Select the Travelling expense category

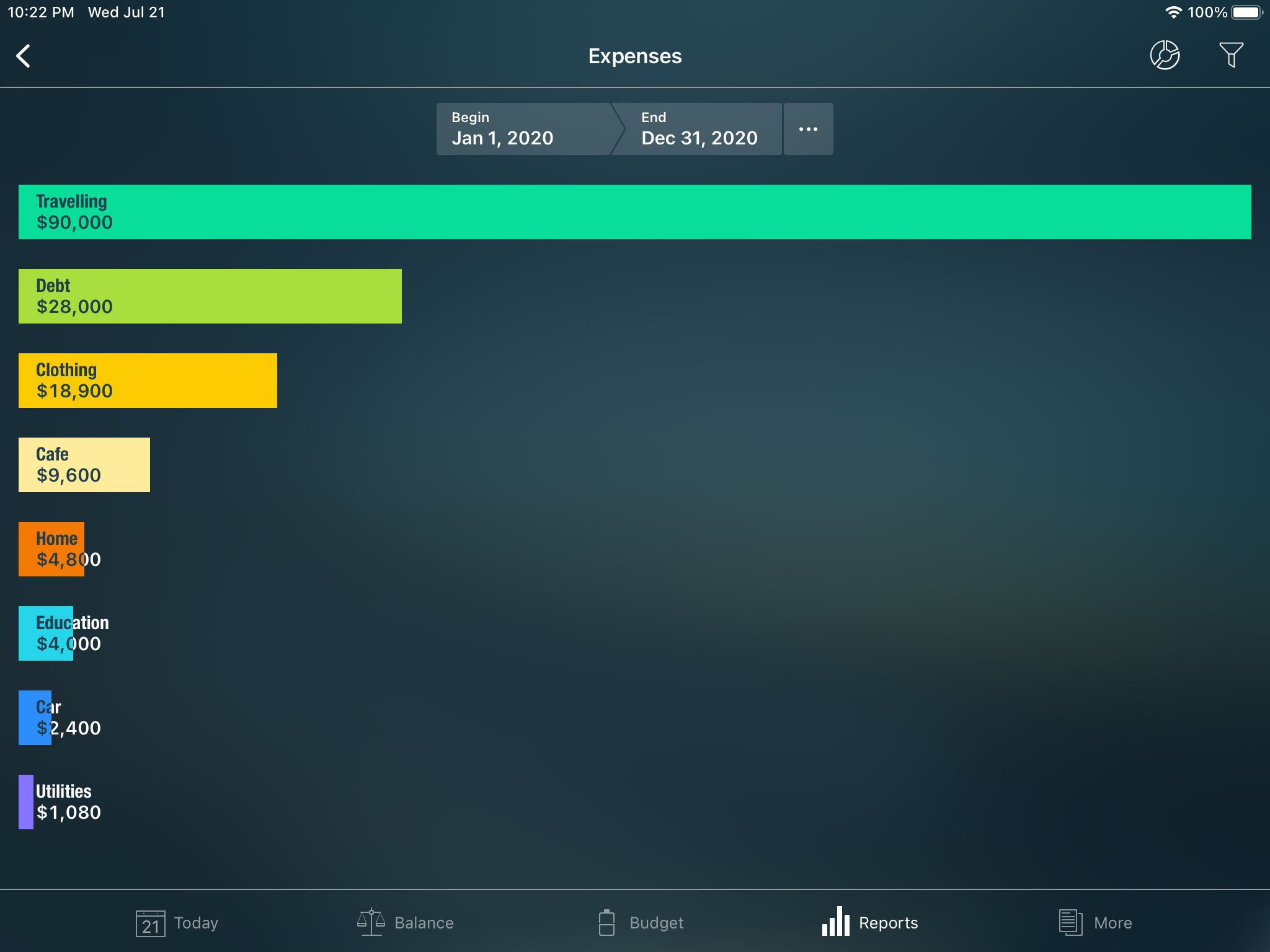click(634, 211)
